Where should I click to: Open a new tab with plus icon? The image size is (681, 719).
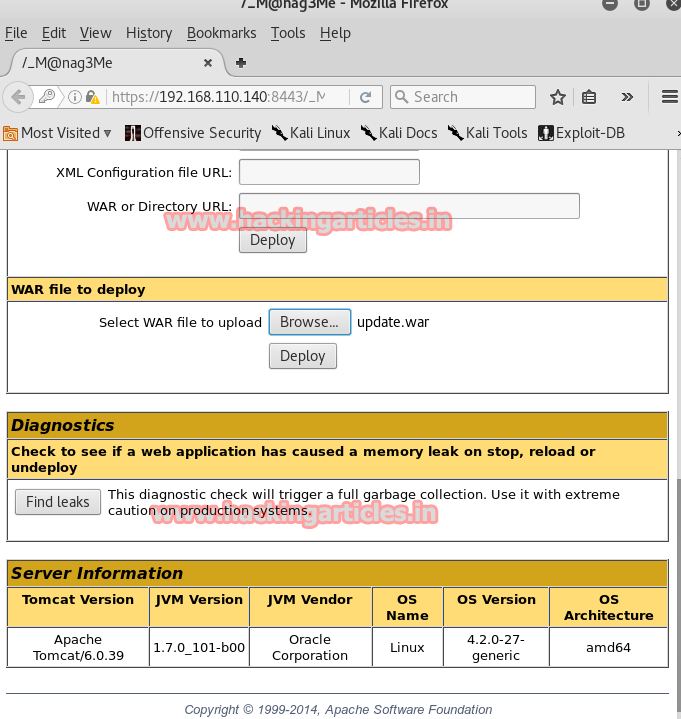click(x=241, y=63)
